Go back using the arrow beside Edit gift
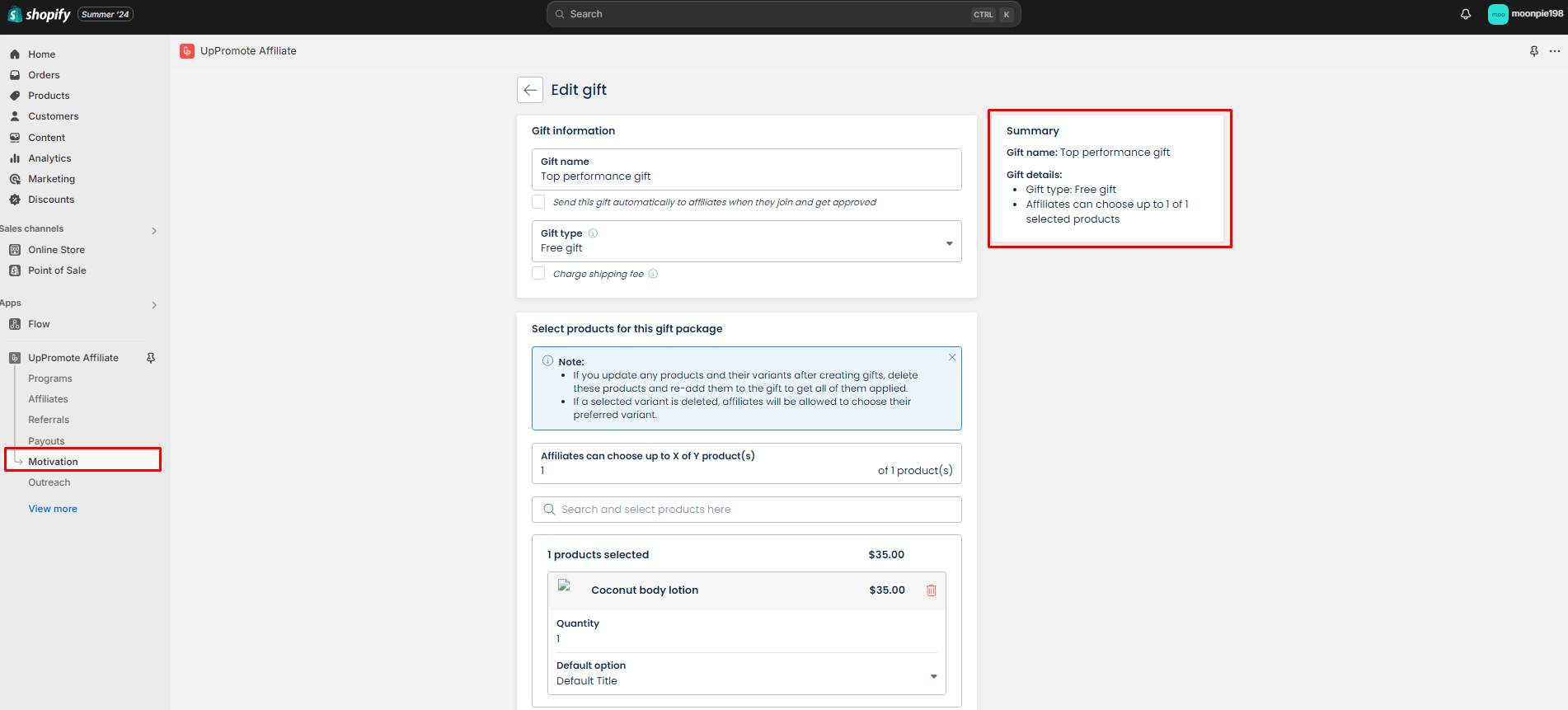 pyautogui.click(x=530, y=90)
